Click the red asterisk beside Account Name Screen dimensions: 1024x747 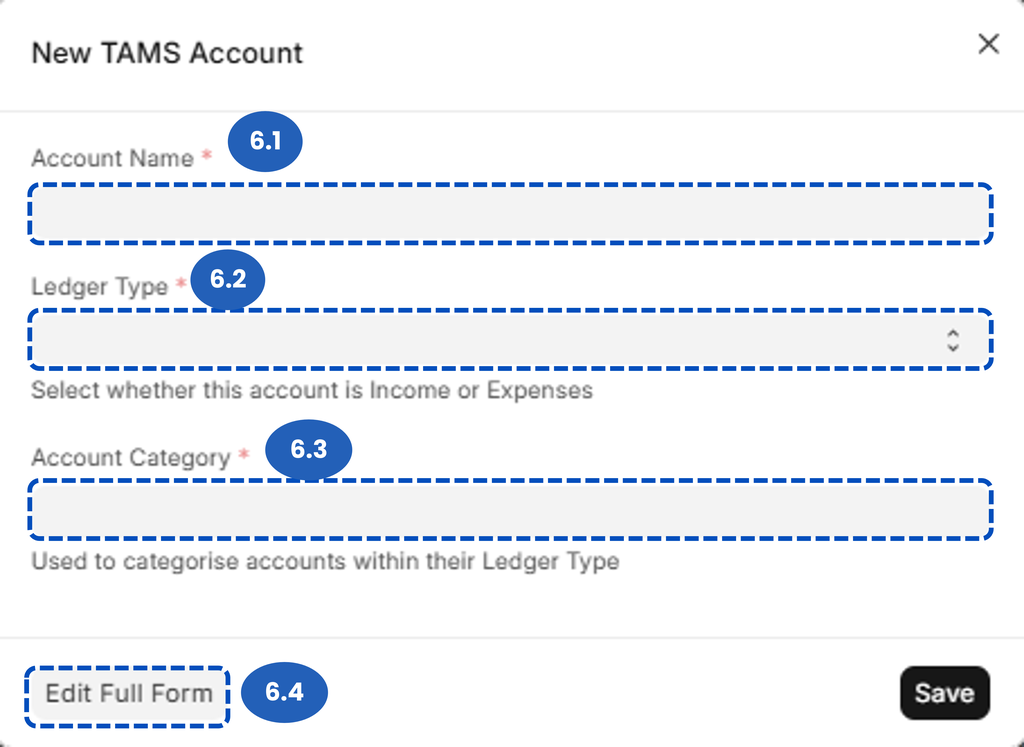click(207, 156)
